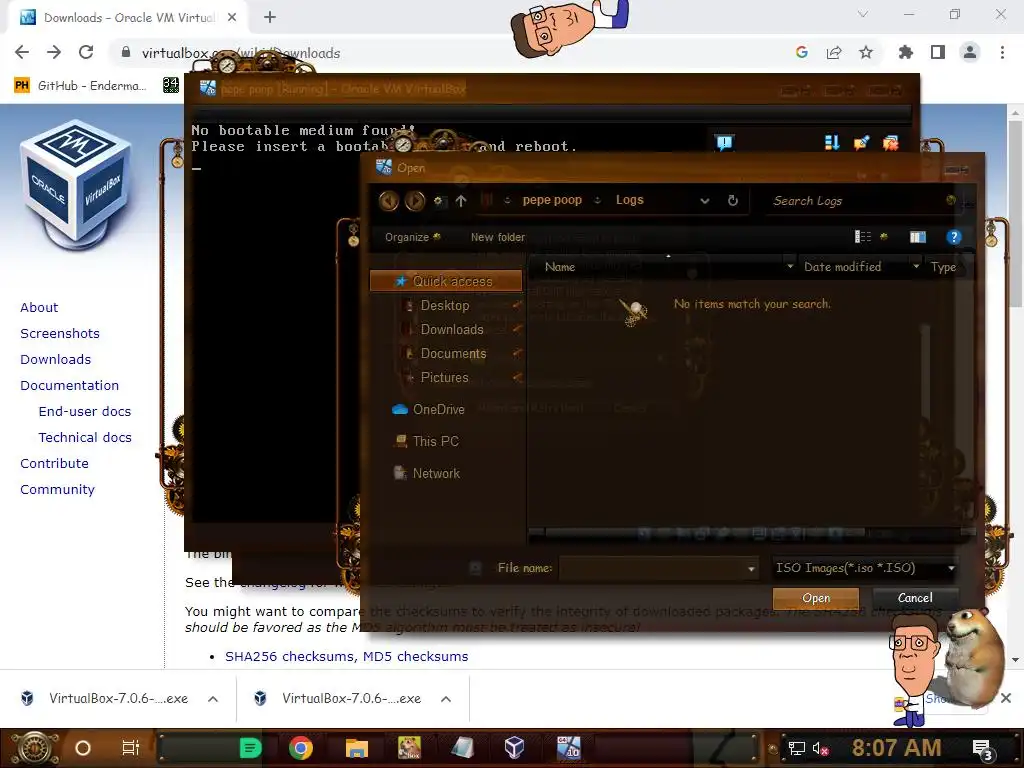Viewport: 1024px width, 768px height.
Task: Open the Organize menu
Action: point(412,237)
